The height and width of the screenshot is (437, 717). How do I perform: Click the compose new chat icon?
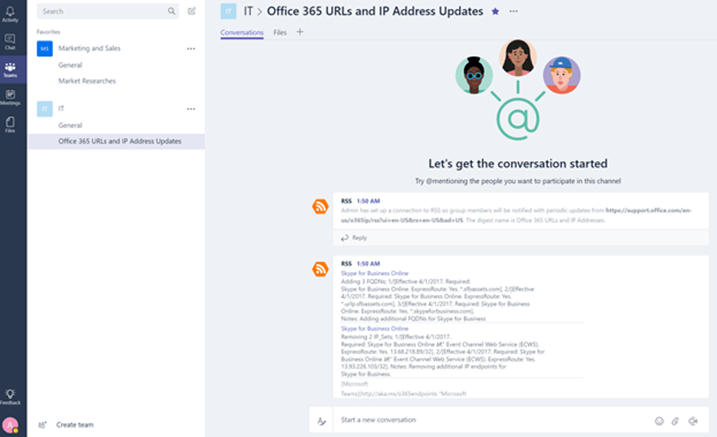(x=192, y=11)
